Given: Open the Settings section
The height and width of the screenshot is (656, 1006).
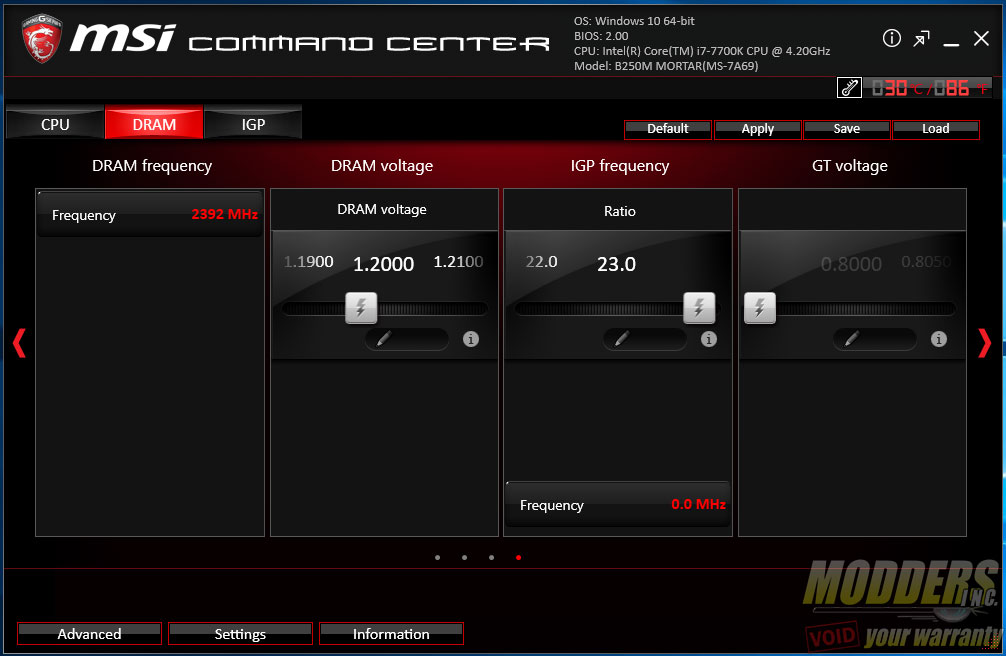Looking at the screenshot, I should (x=240, y=634).
